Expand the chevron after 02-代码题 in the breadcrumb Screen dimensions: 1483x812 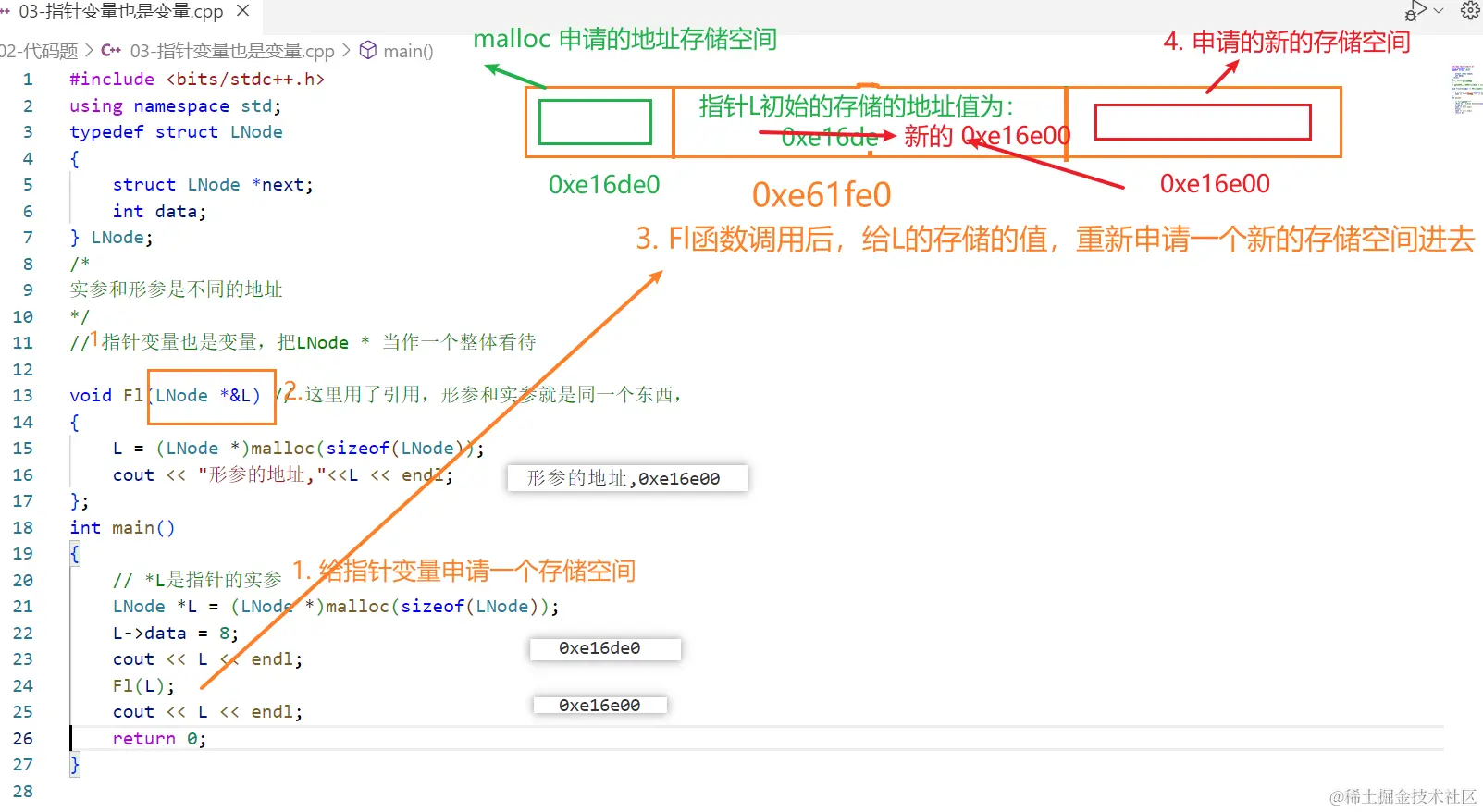(x=89, y=51)
